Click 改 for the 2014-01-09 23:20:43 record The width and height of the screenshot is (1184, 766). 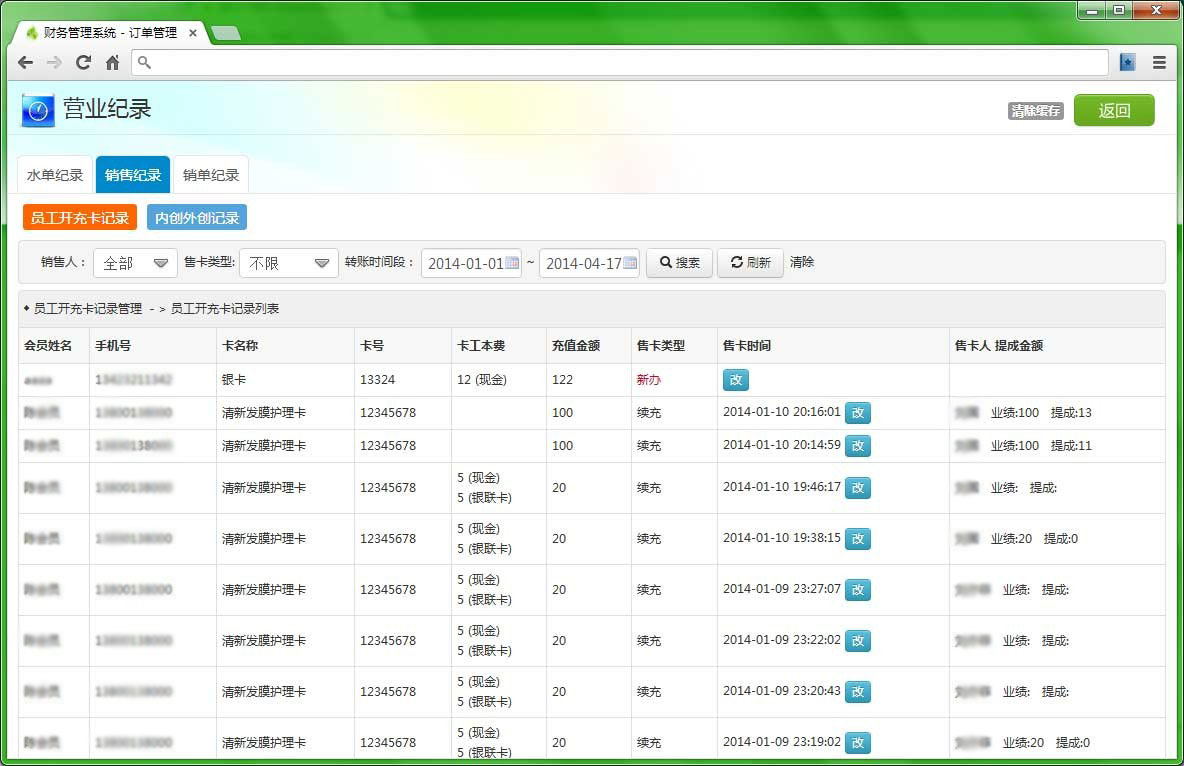click(x=858, y=692)
